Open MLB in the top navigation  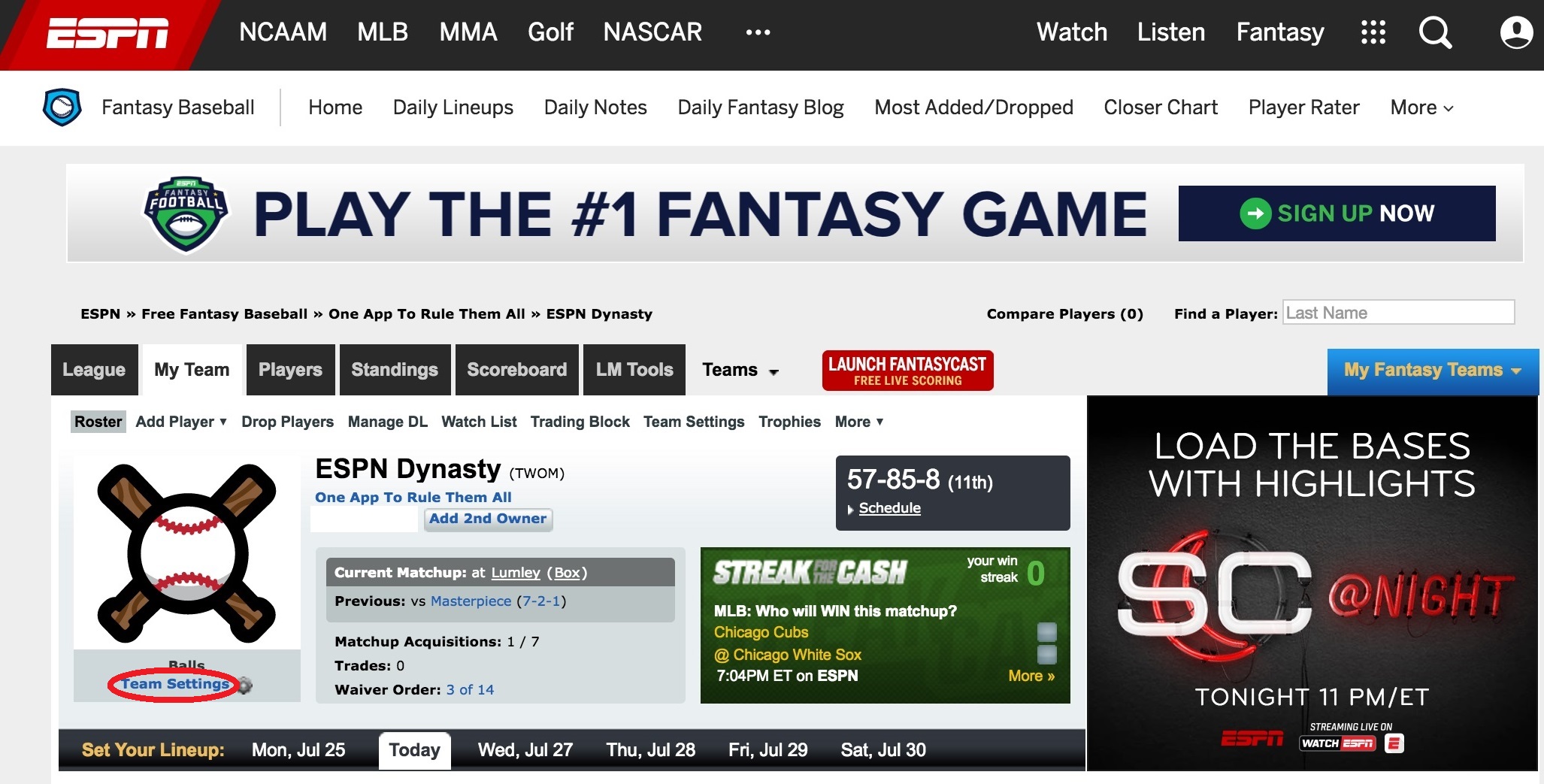[x=383, y=32]
